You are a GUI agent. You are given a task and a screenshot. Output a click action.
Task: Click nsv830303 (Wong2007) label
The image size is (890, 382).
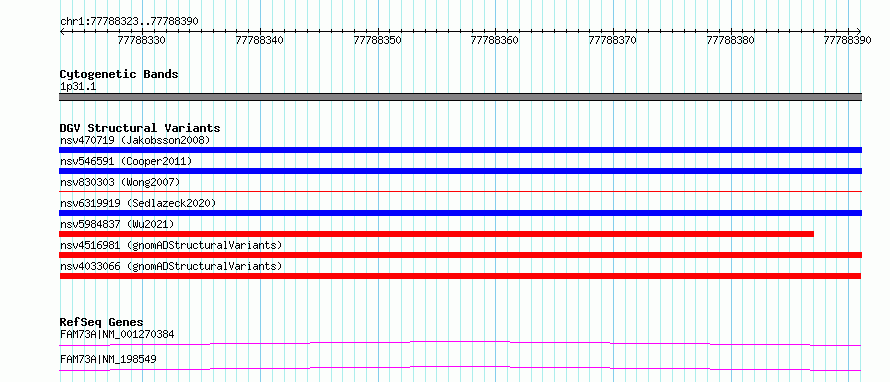tap(120, 182)
